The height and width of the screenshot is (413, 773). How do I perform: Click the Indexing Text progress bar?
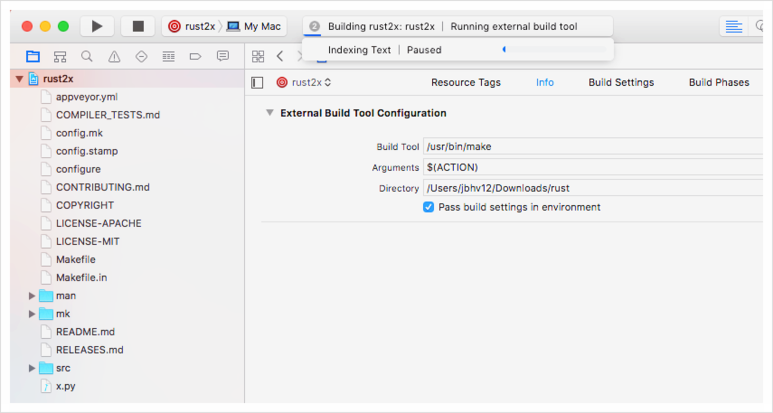(554, 49)
